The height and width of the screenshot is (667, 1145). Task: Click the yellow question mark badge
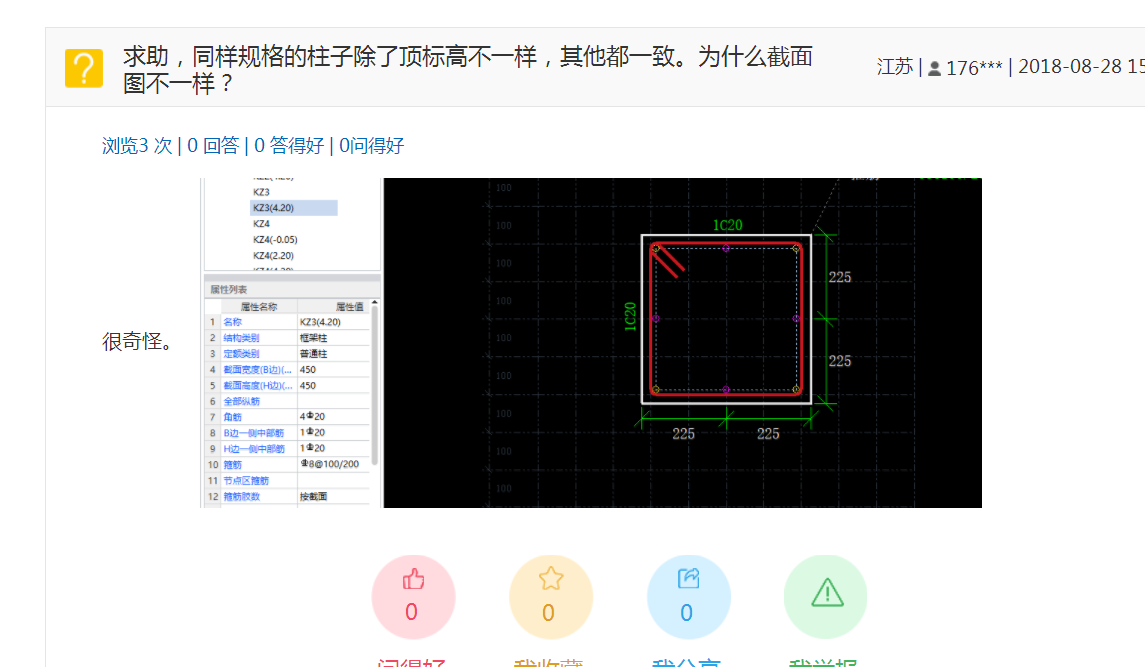pyautogui.click(x=84, y=68)
